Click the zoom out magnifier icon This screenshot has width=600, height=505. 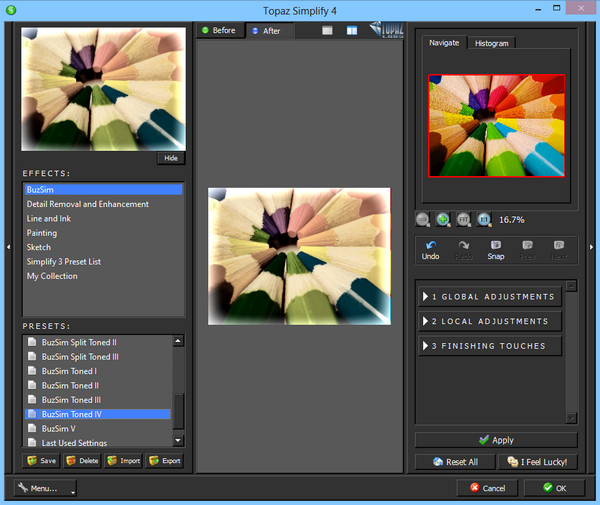coord(423,219)
